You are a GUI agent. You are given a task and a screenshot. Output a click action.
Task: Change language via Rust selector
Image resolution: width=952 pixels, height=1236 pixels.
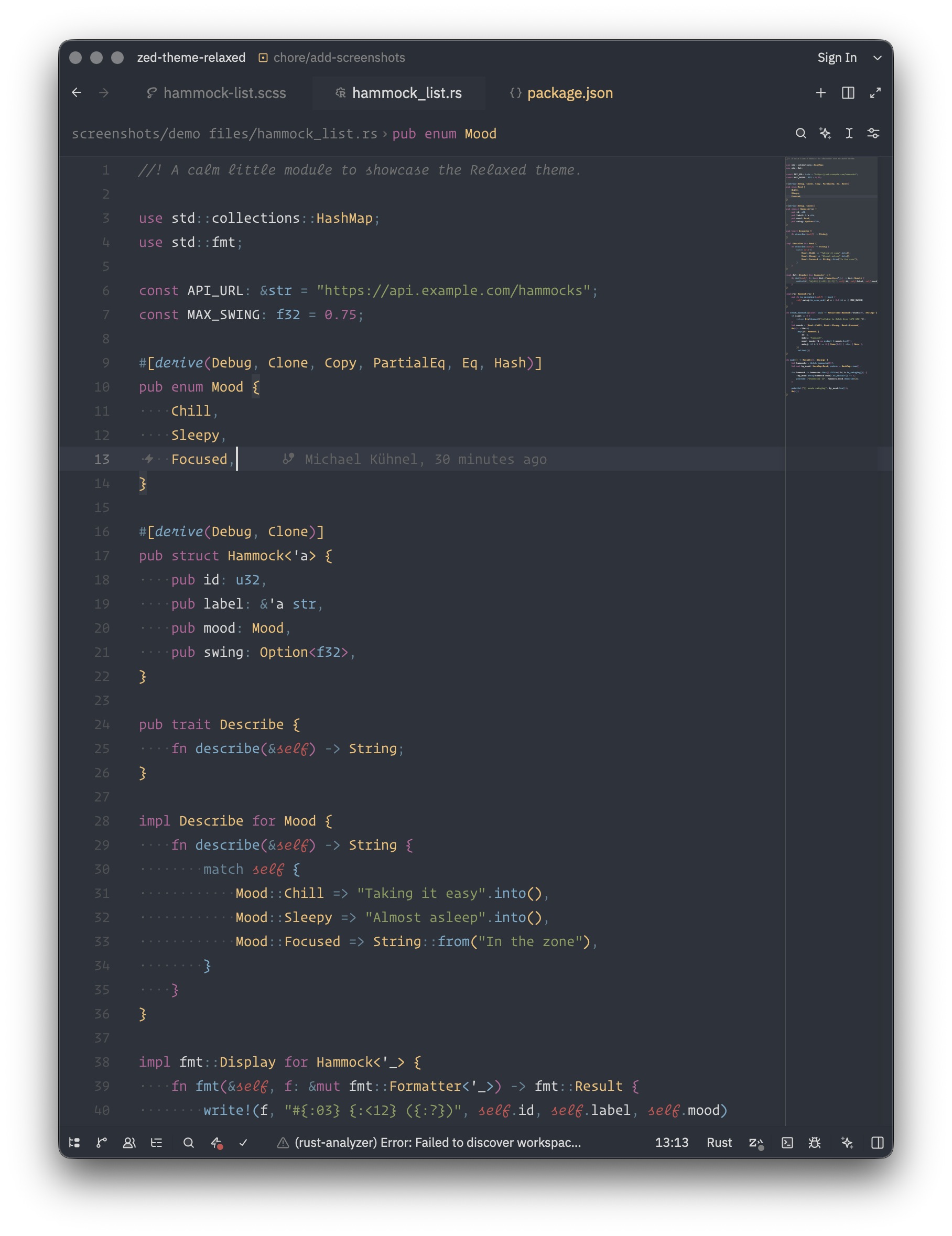click(719, 1142)
